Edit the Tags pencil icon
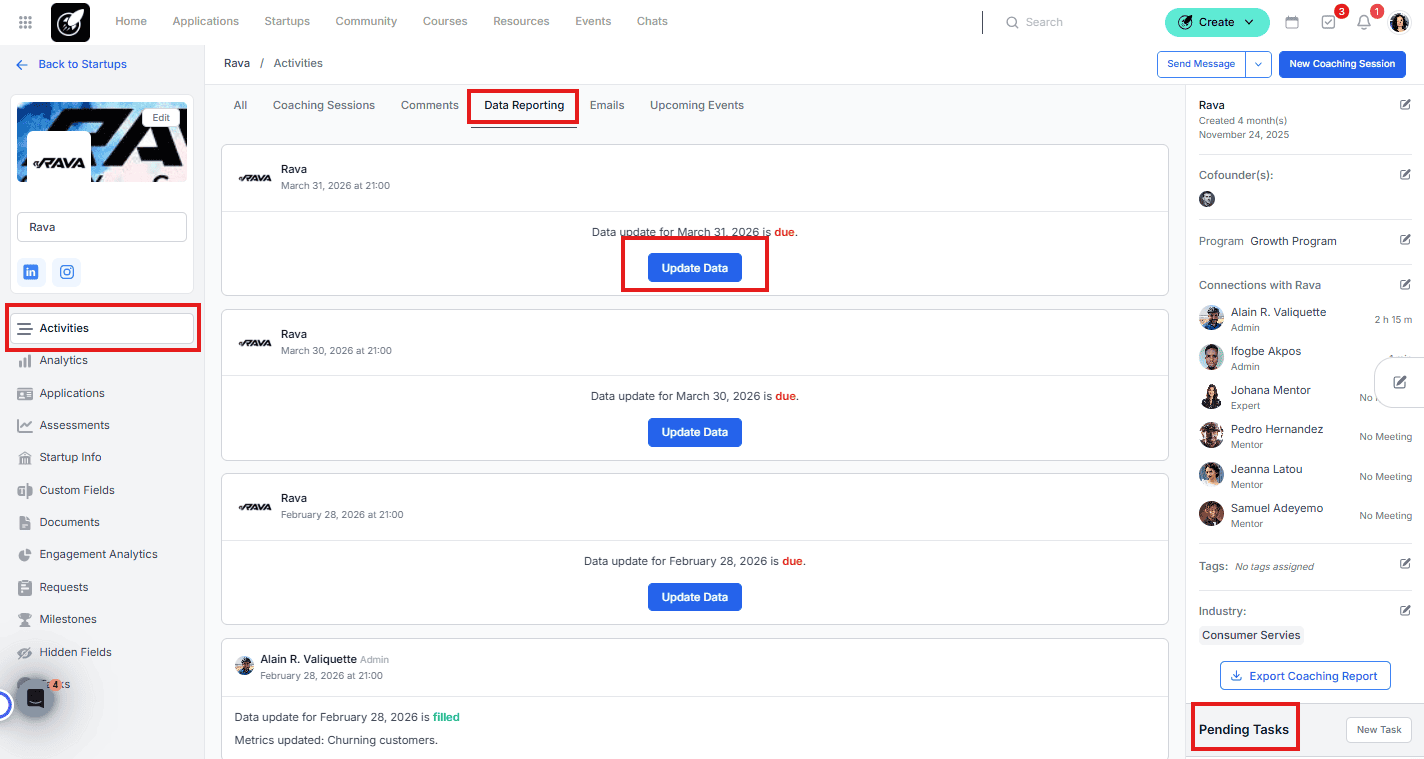The image size is (1424, 759). (x=1405, y=564)
